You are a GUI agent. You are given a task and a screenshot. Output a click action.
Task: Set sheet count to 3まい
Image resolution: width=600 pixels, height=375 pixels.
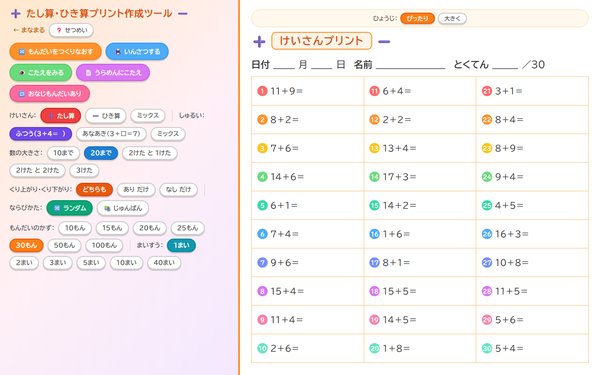click(57, 263)
